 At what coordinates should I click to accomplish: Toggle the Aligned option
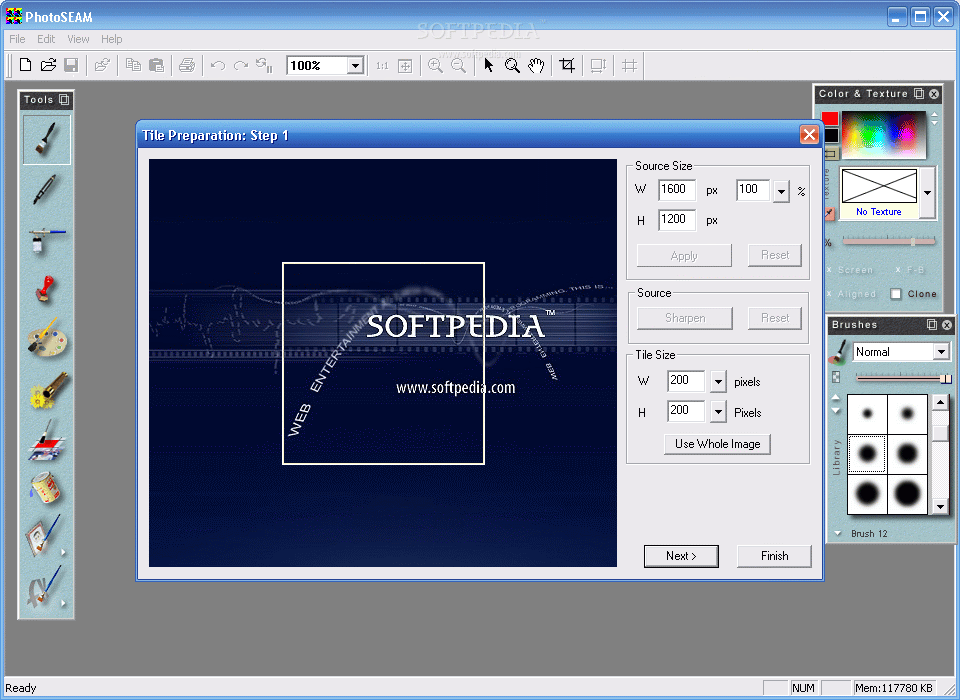[x=851, y=294]
